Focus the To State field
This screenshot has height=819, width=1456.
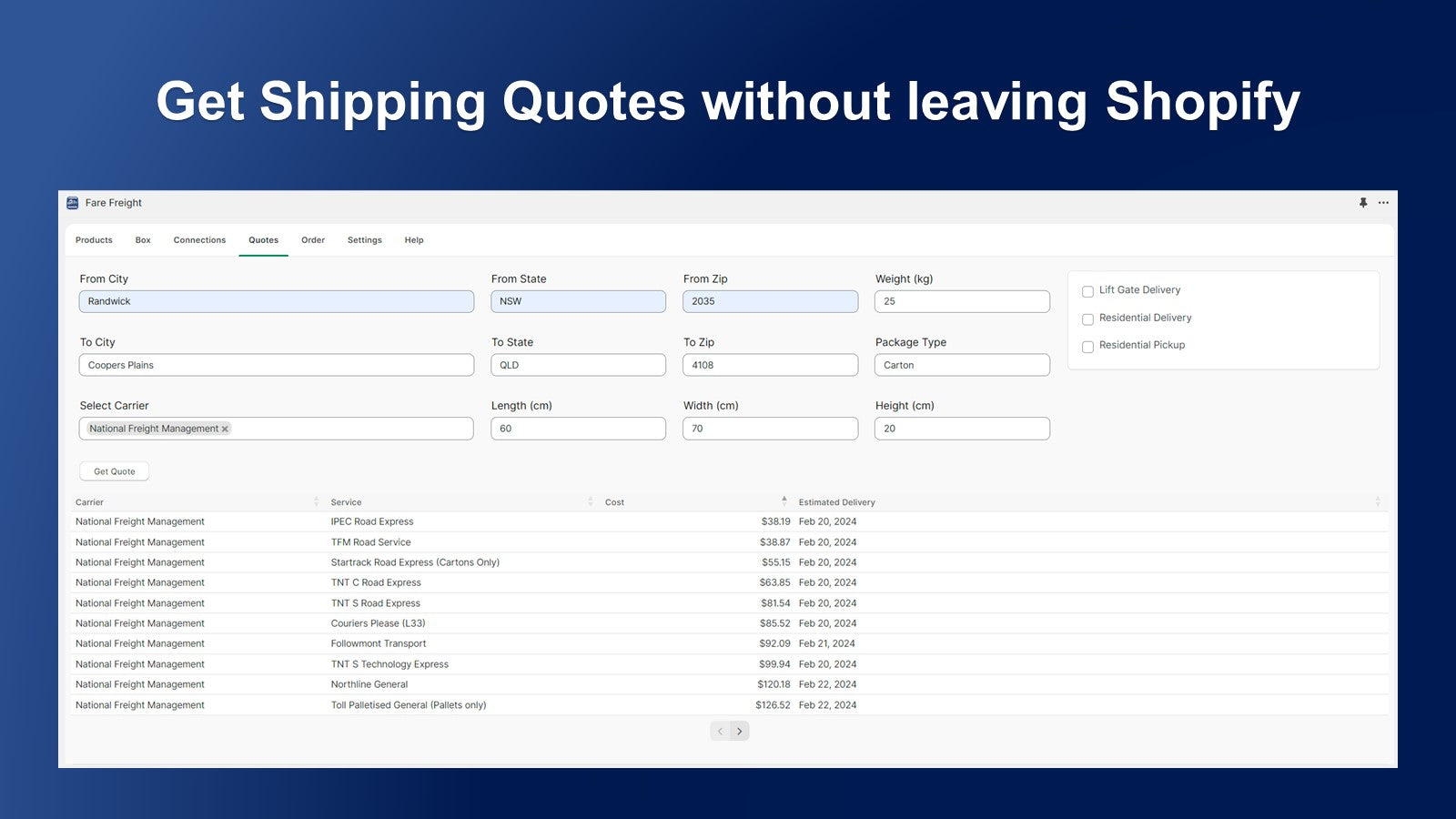578,365
